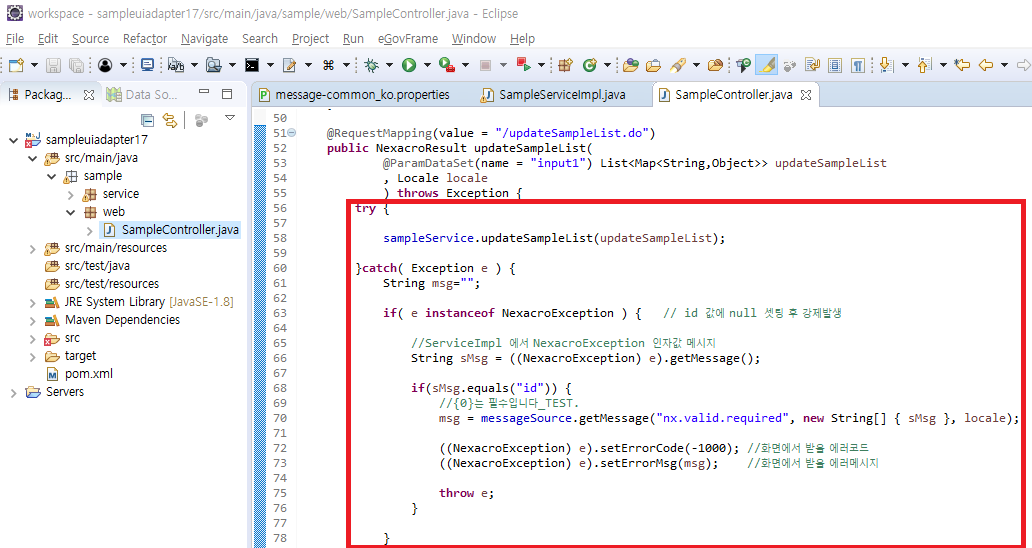Toggle Mark Occurrences highlighter button
The width and height of the screenshot is (1032, 548).
766,65
